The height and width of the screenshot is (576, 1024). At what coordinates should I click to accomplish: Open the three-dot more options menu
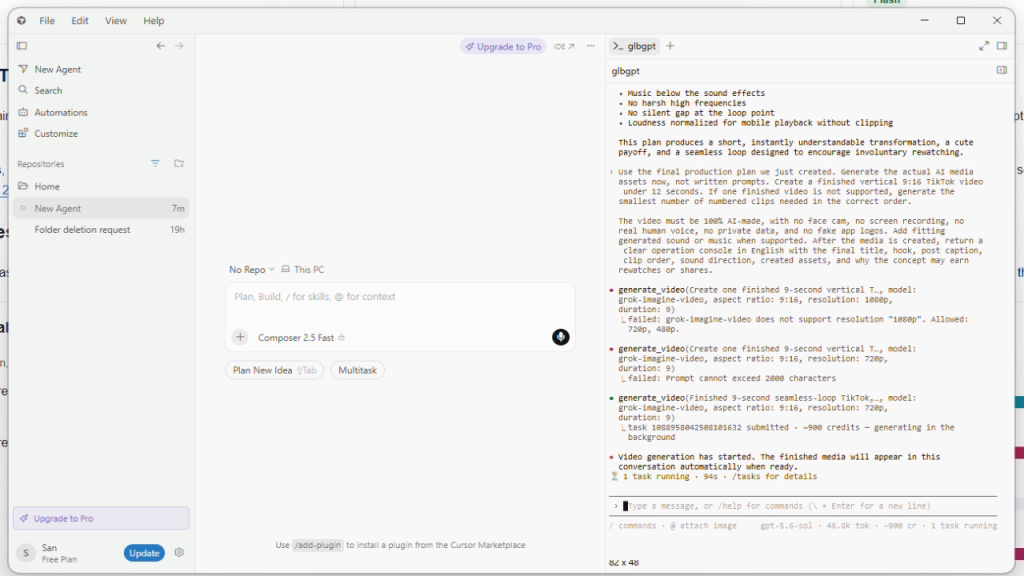point(590,46)
